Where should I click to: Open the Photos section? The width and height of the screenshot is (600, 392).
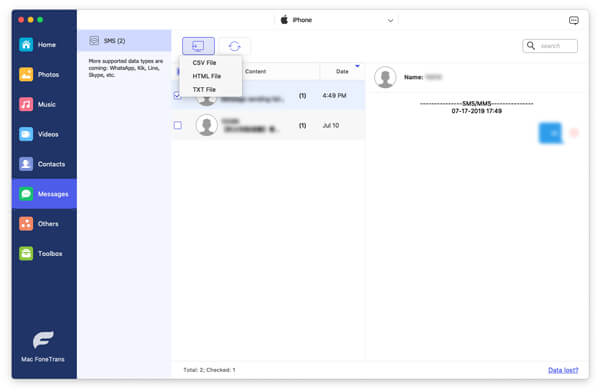44,75
